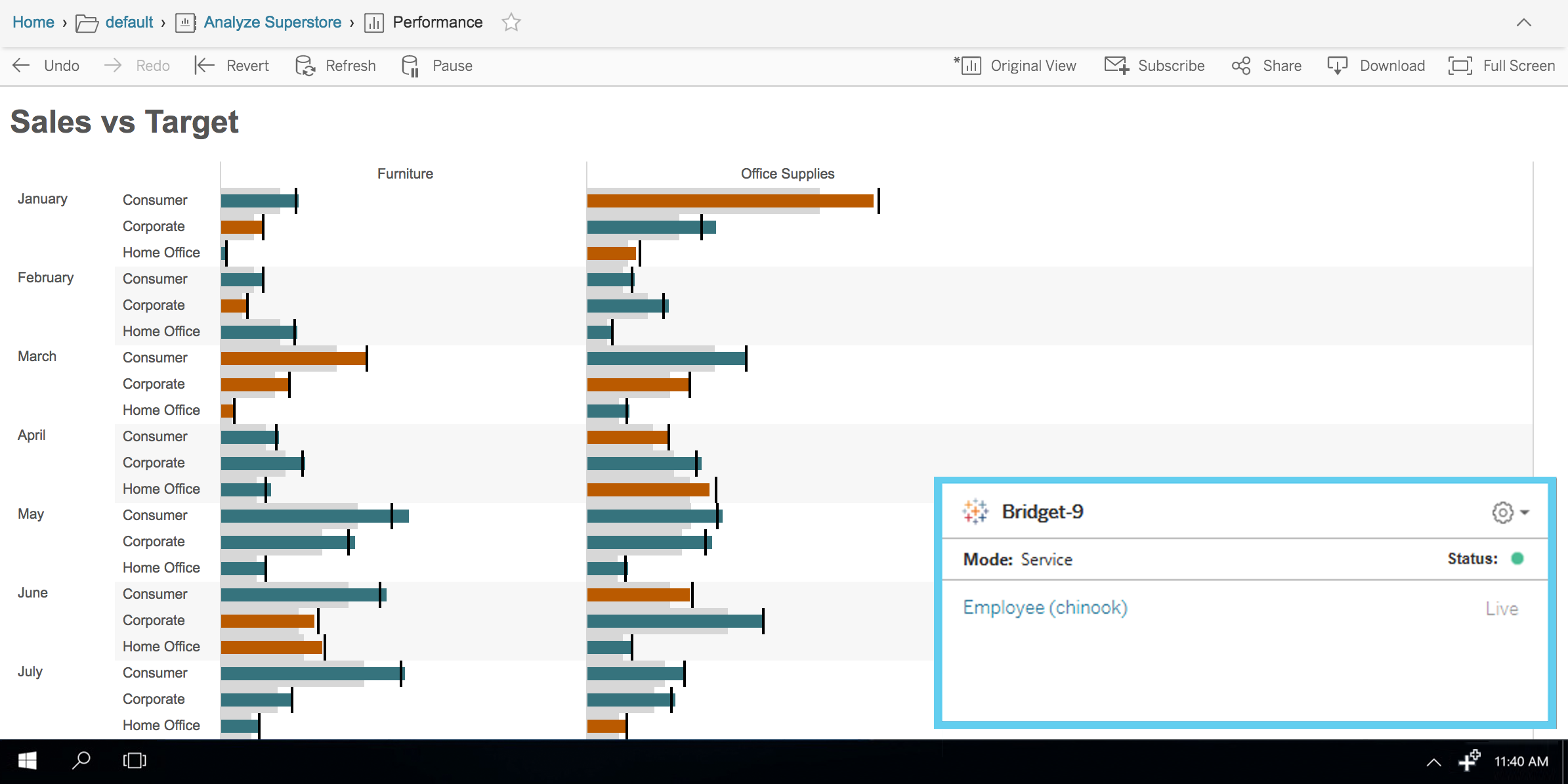1568x784 pixels.
Task: Mark Performance view as favorite star
Action: (x=511, y=23)
